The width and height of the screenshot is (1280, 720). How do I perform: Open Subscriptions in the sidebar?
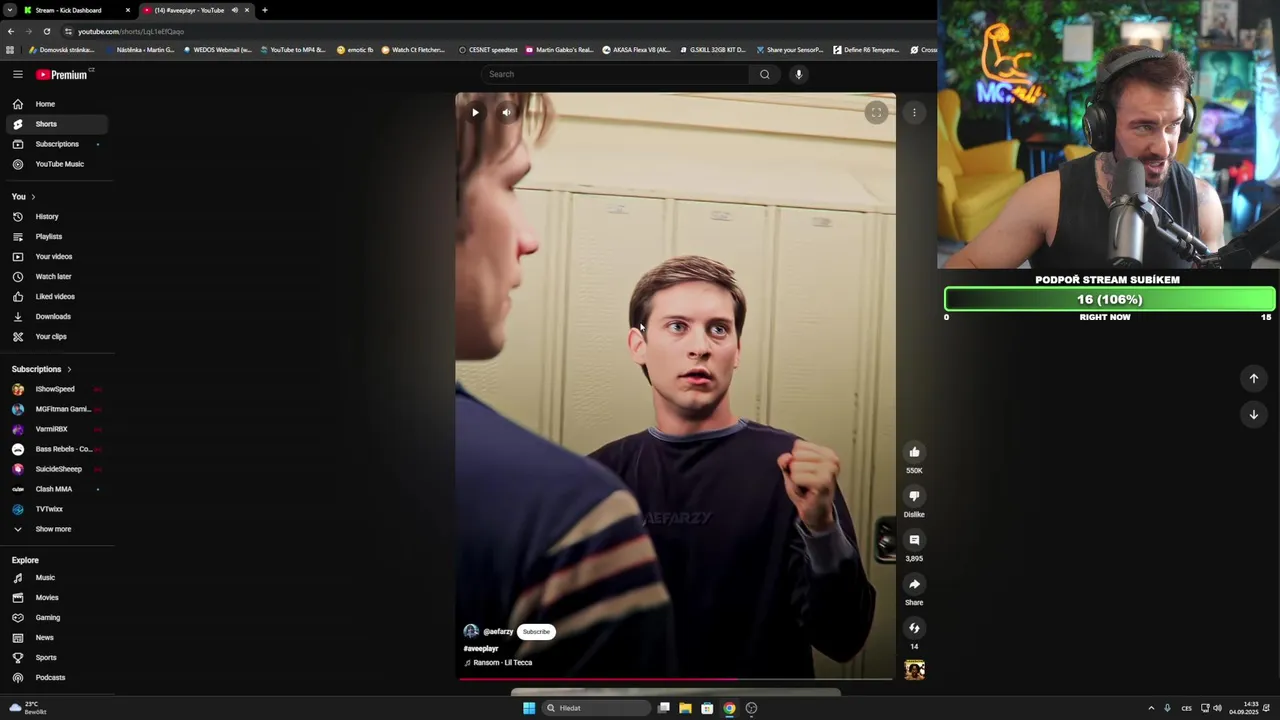tap(55, 144)
